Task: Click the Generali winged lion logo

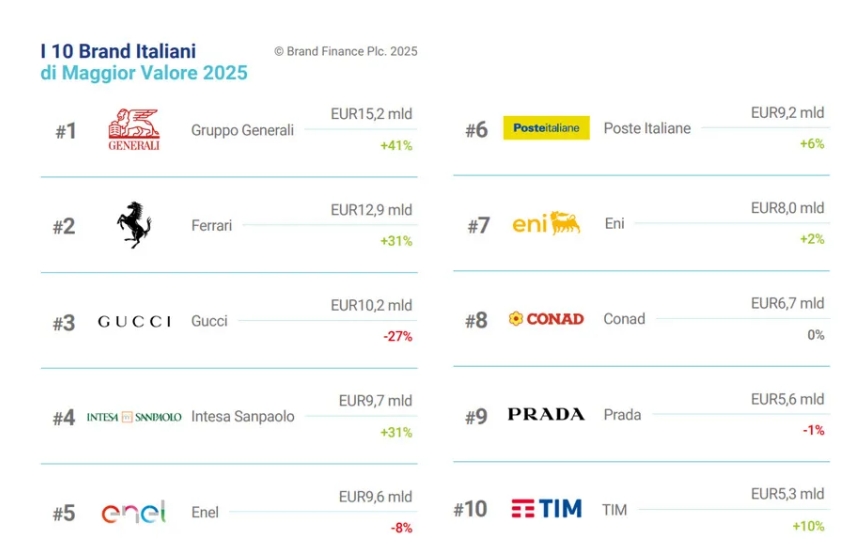Action: (x=134, y=130)
